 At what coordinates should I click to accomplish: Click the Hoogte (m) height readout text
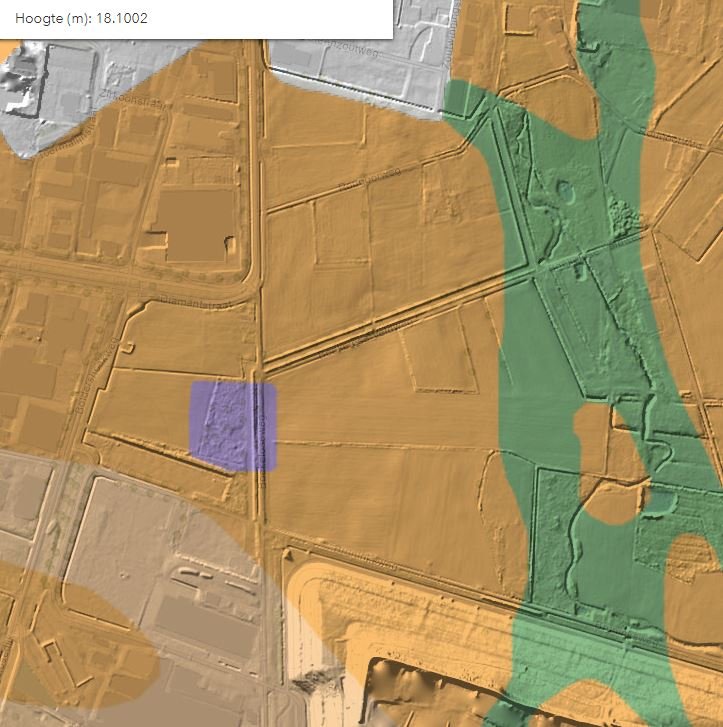click(x=82, y=19)
